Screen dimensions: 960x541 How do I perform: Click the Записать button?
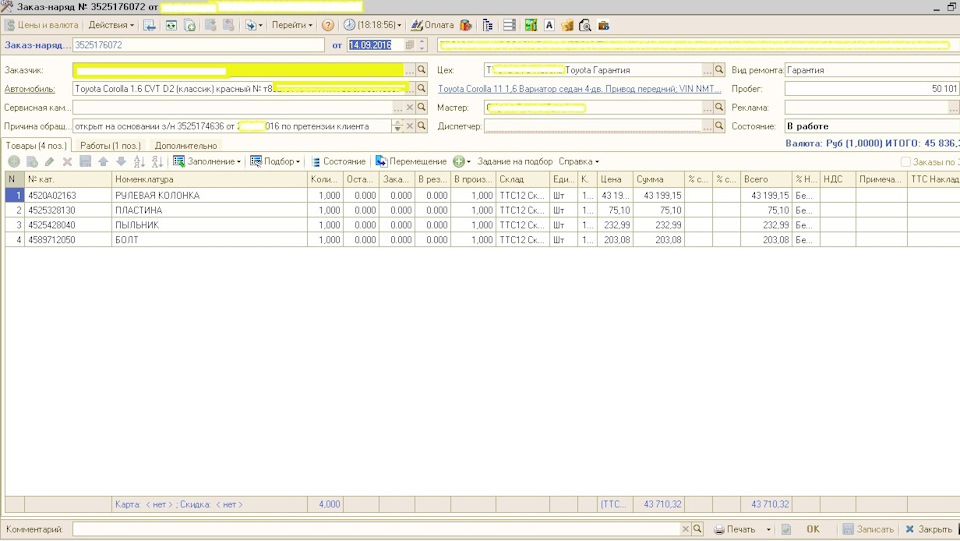point(867,530)
